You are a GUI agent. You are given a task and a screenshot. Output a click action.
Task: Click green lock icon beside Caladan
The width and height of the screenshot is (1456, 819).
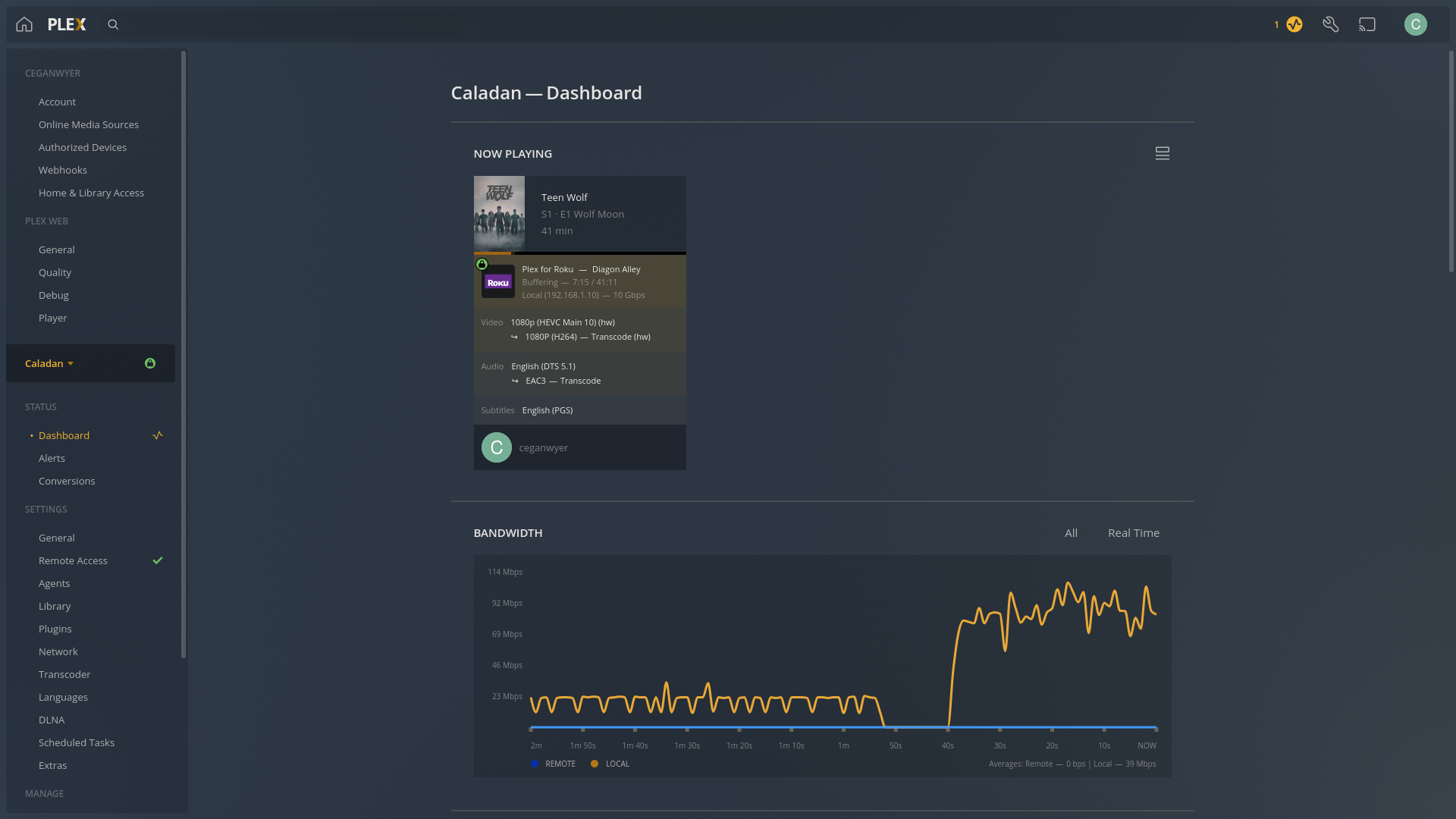coord(150,363)
